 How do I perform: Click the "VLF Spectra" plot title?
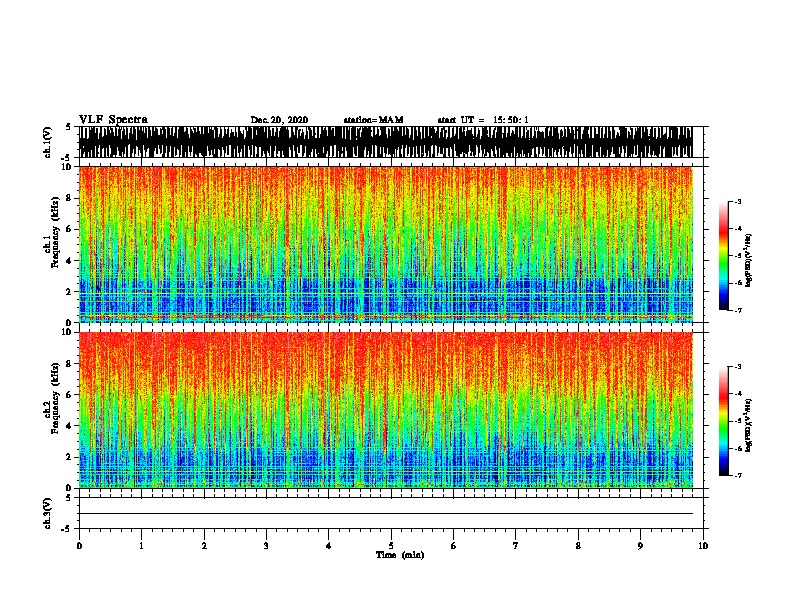[113, 120]
